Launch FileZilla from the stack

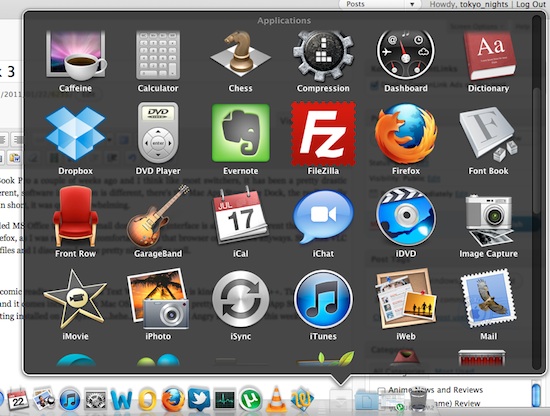(x=323, y=134)
